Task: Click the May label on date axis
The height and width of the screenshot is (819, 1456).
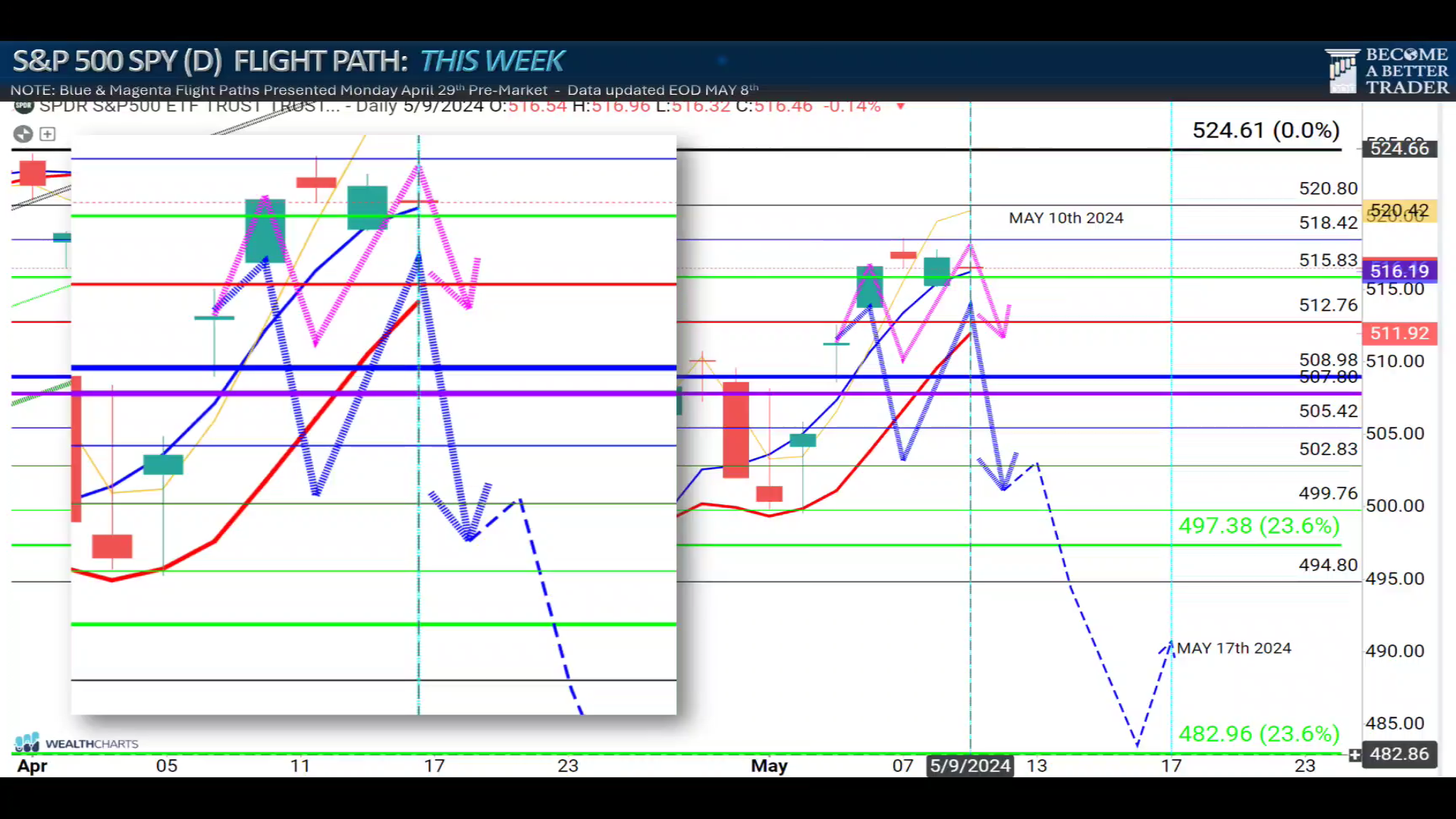Action: click(769, 766)
